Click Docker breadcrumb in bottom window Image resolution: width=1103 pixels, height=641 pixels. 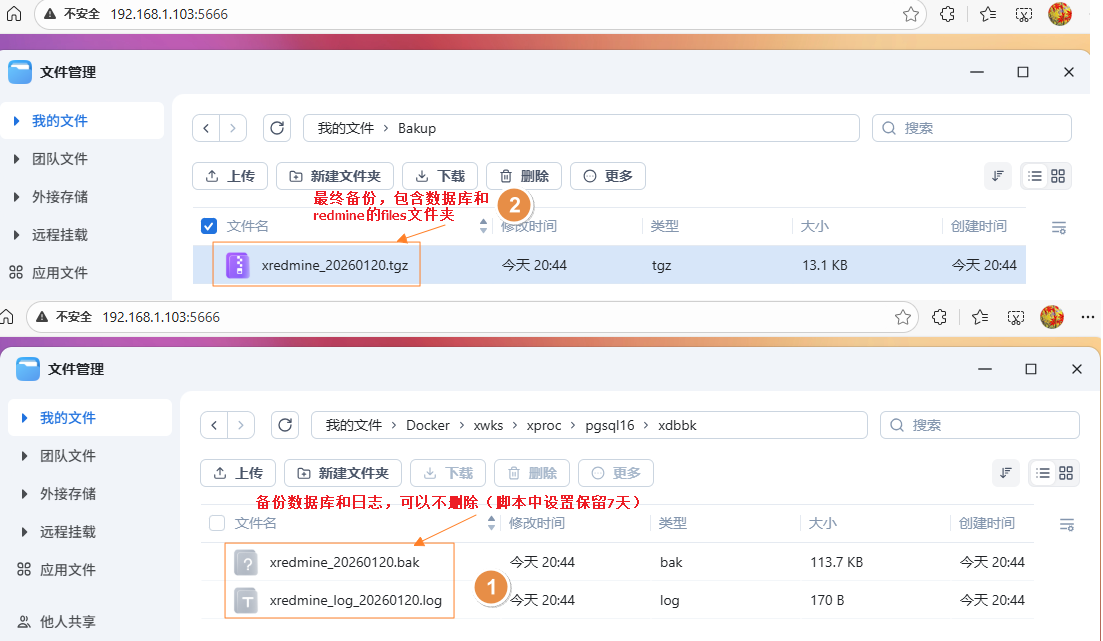tap(428, 425)
